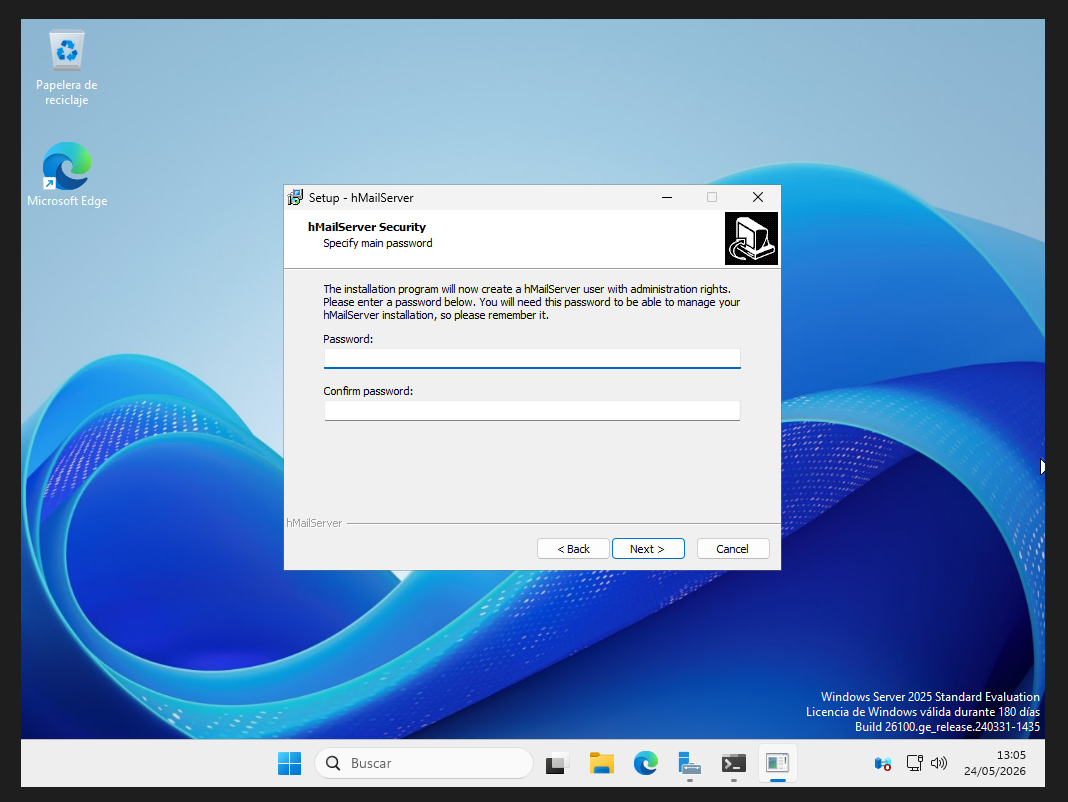The width and height of the screenshot is (1068, 802).
Task: Return to previous step with Back
Action: click(x=573, y=549)
